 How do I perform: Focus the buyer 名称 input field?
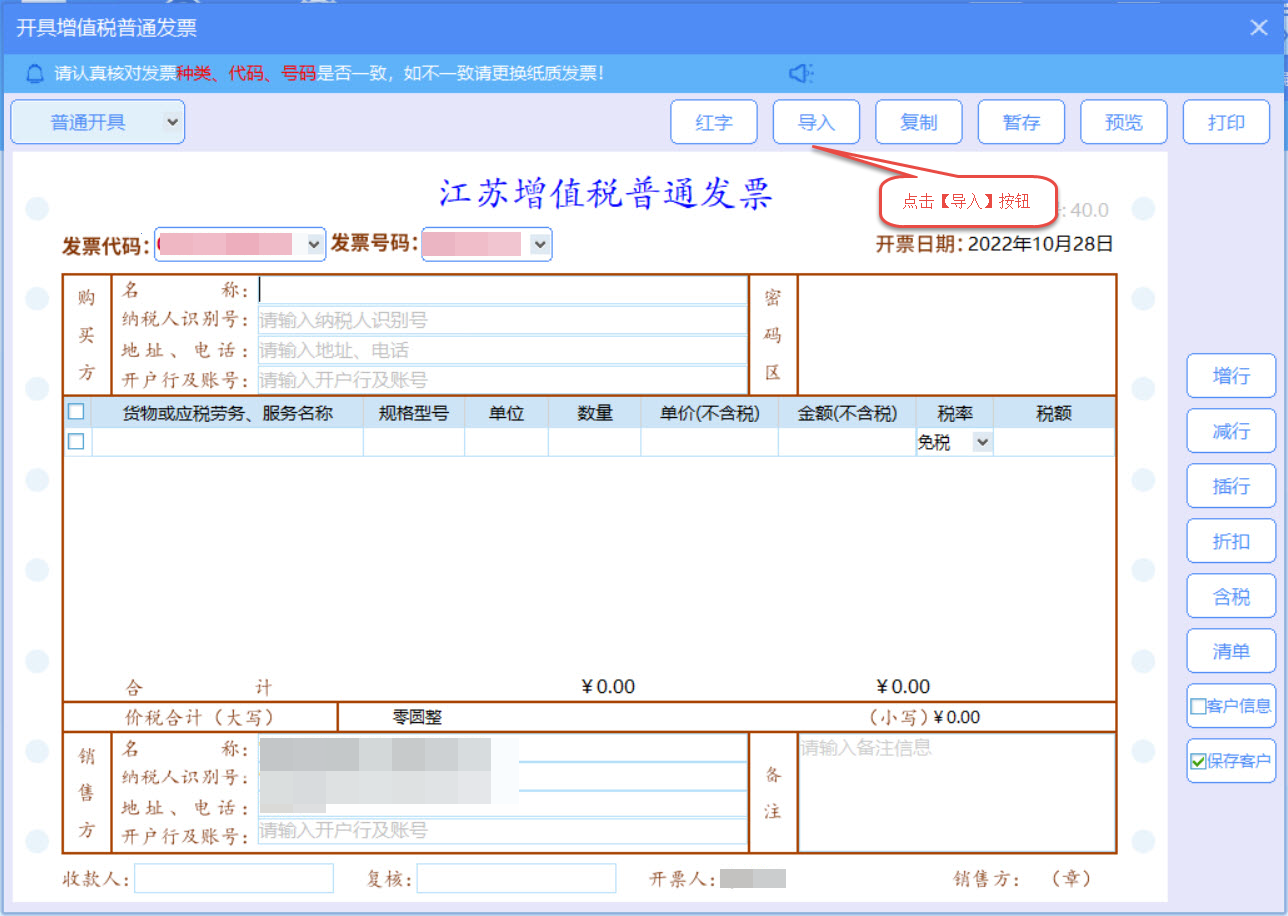[503, 290]
